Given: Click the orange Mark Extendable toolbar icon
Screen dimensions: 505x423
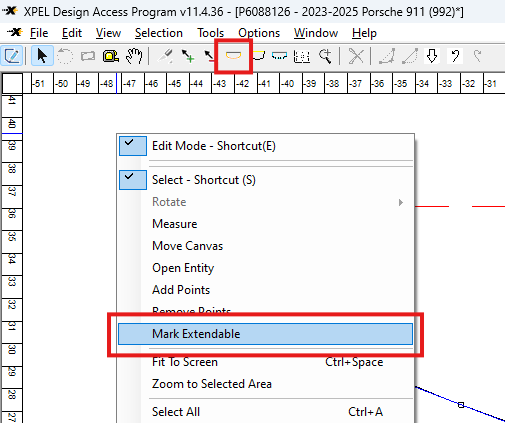Looking at the screenshot, I should [x=233, y=56].
